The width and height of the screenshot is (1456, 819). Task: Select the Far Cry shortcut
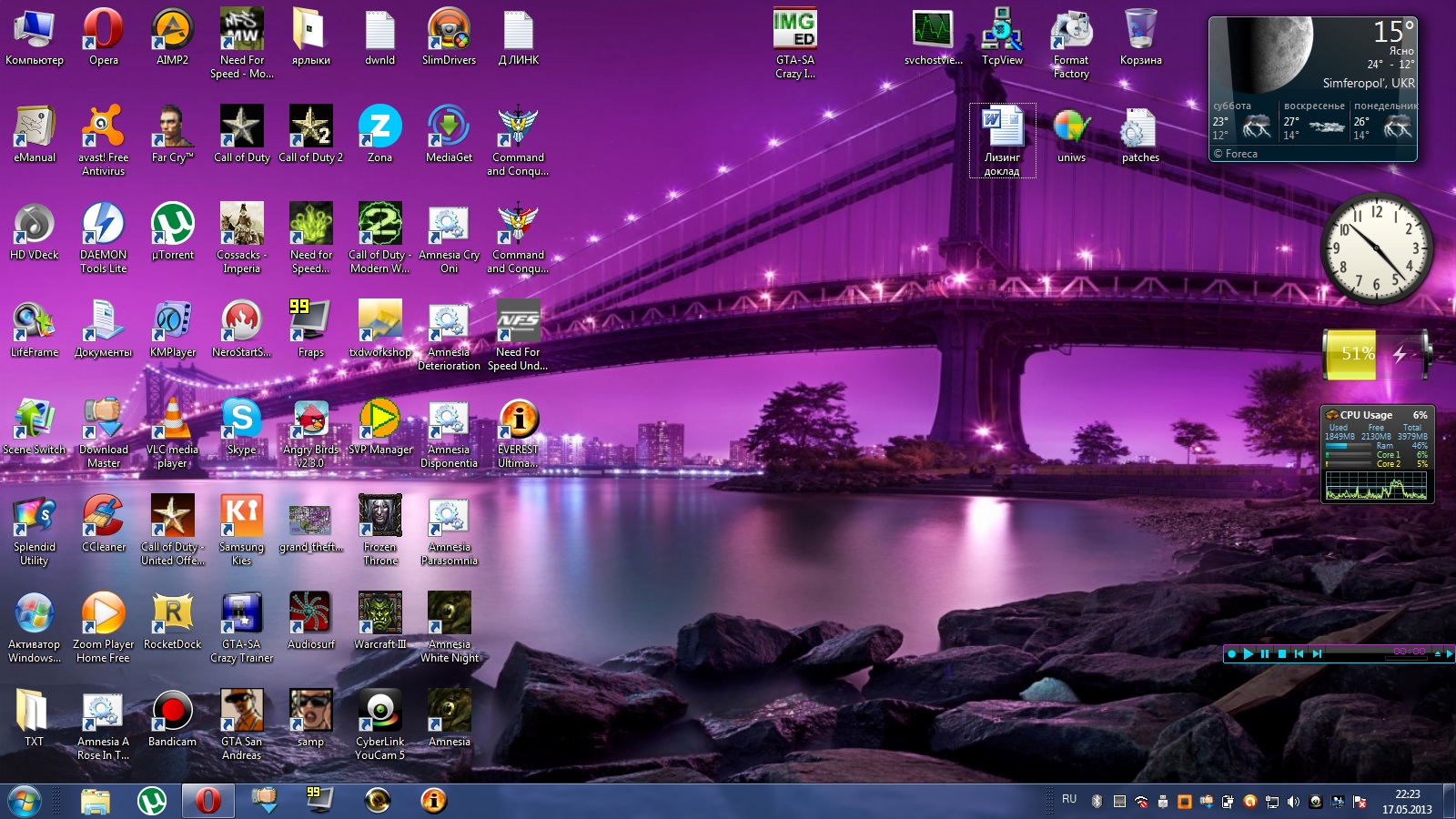(x=172, y=135)
